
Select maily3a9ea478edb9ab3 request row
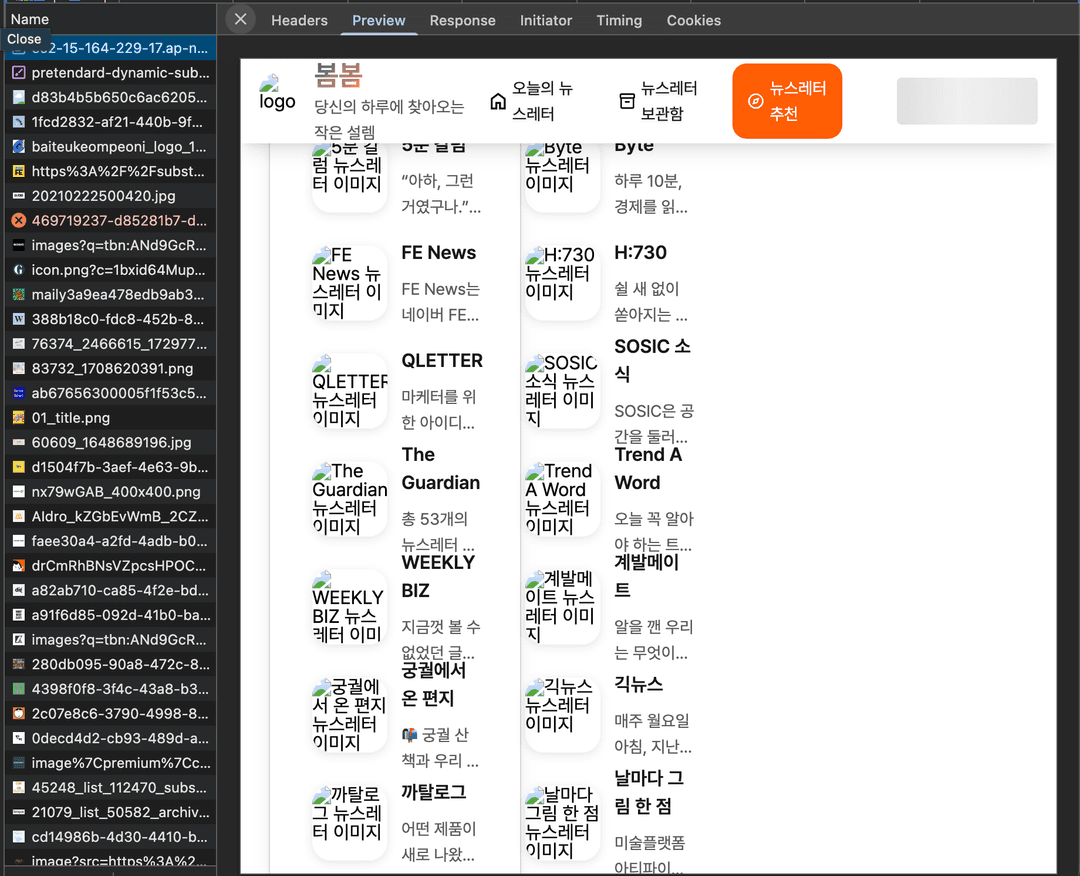coord(110,295)
